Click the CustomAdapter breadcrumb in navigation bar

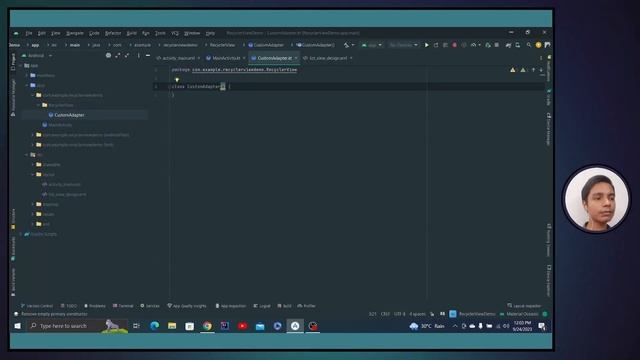[266, 45]
